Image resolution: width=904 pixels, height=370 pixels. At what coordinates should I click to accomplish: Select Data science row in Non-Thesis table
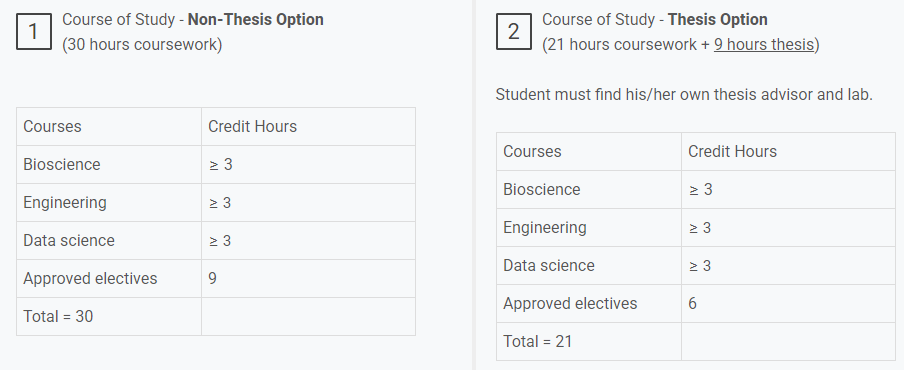216,240
